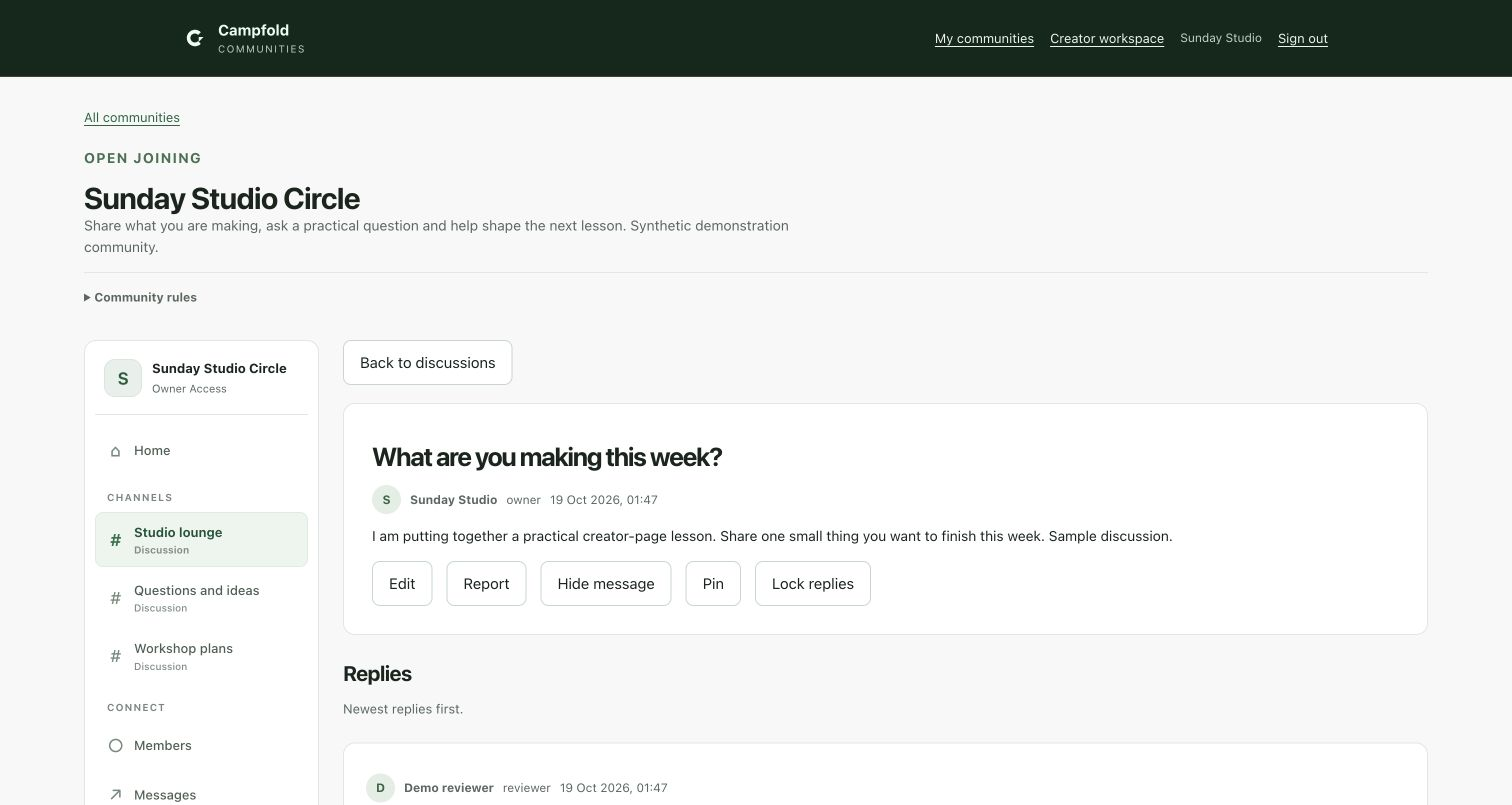The height and width of the screenshot is (805, 1512).
Task: Select Home in the sidebar
Action: coord(201,451)
